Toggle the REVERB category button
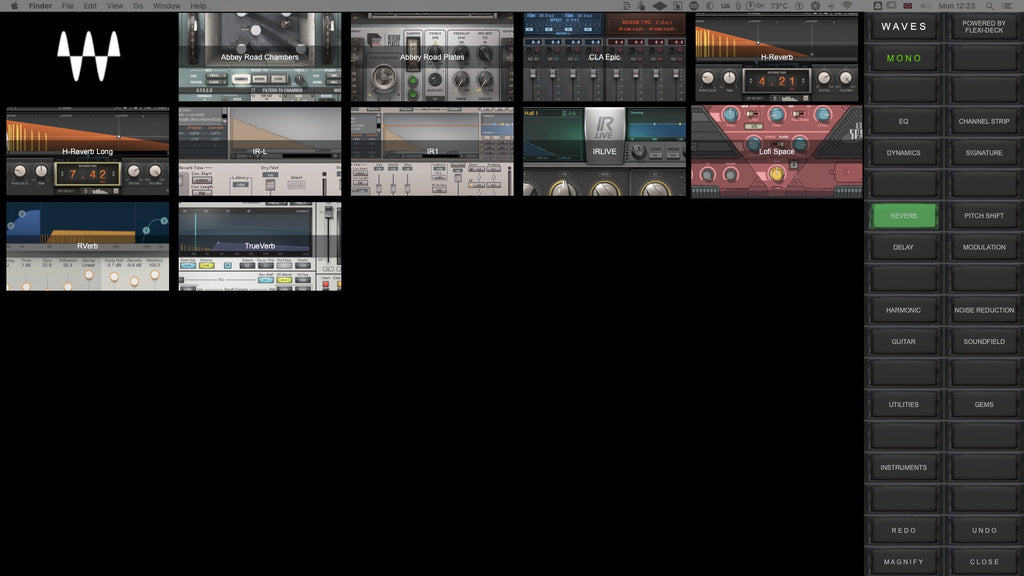 coord(904,215)
